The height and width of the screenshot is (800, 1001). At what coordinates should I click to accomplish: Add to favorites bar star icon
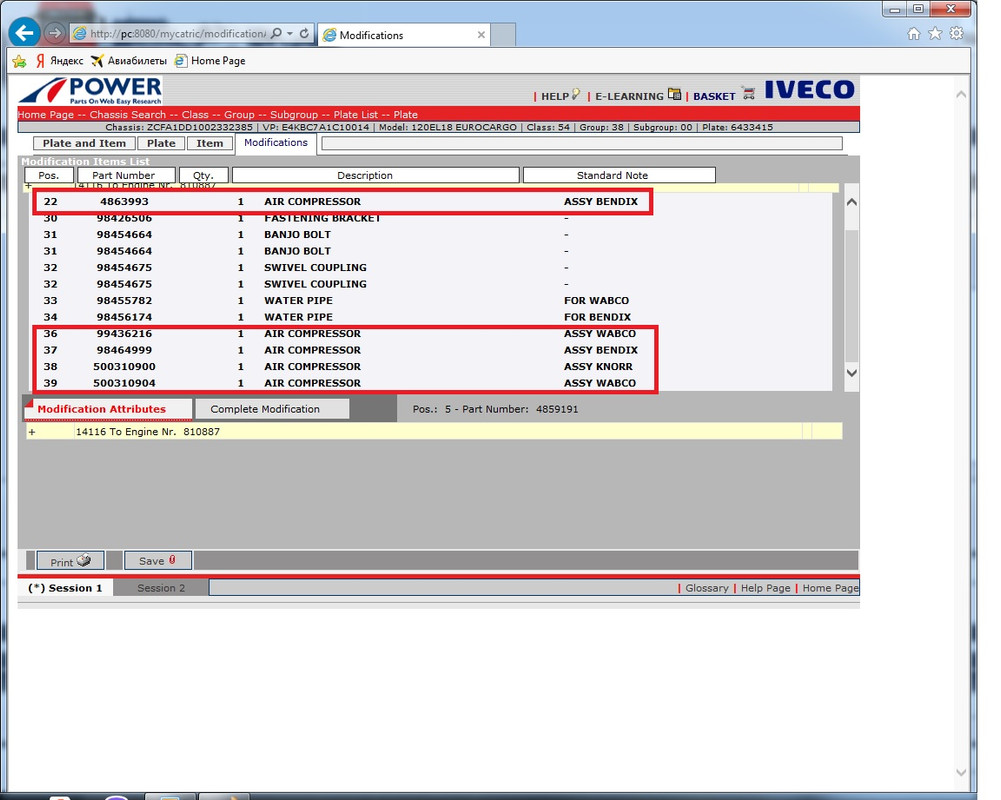[19, 61]
